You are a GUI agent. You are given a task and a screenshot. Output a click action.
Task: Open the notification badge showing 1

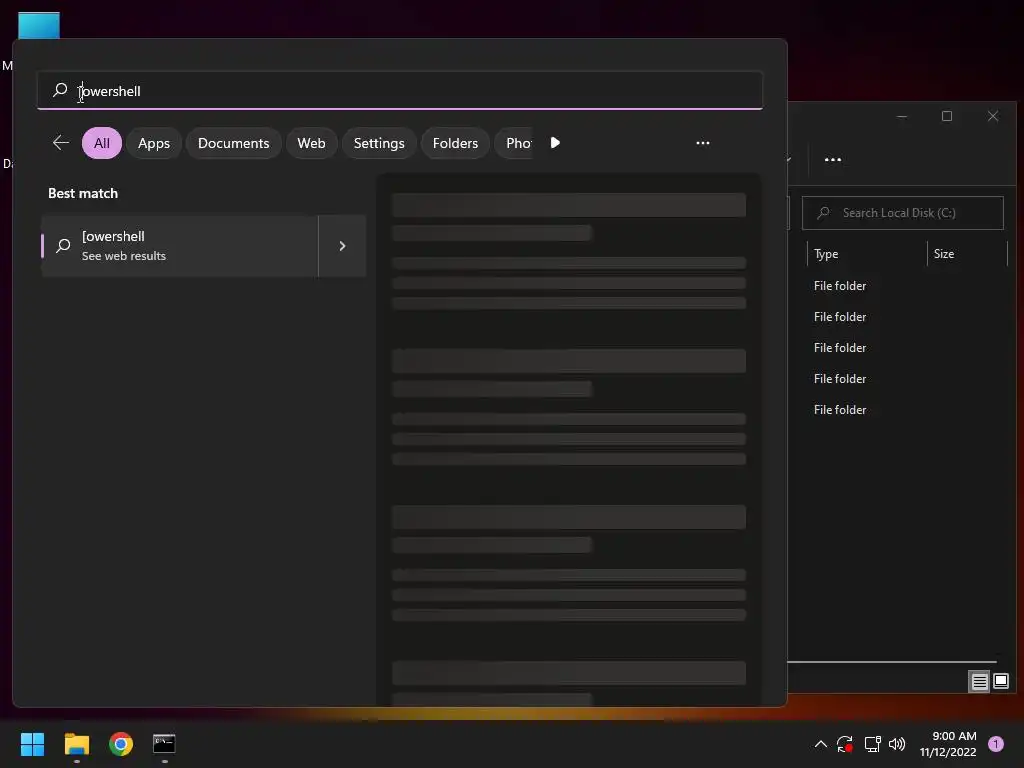pos(995,744)
